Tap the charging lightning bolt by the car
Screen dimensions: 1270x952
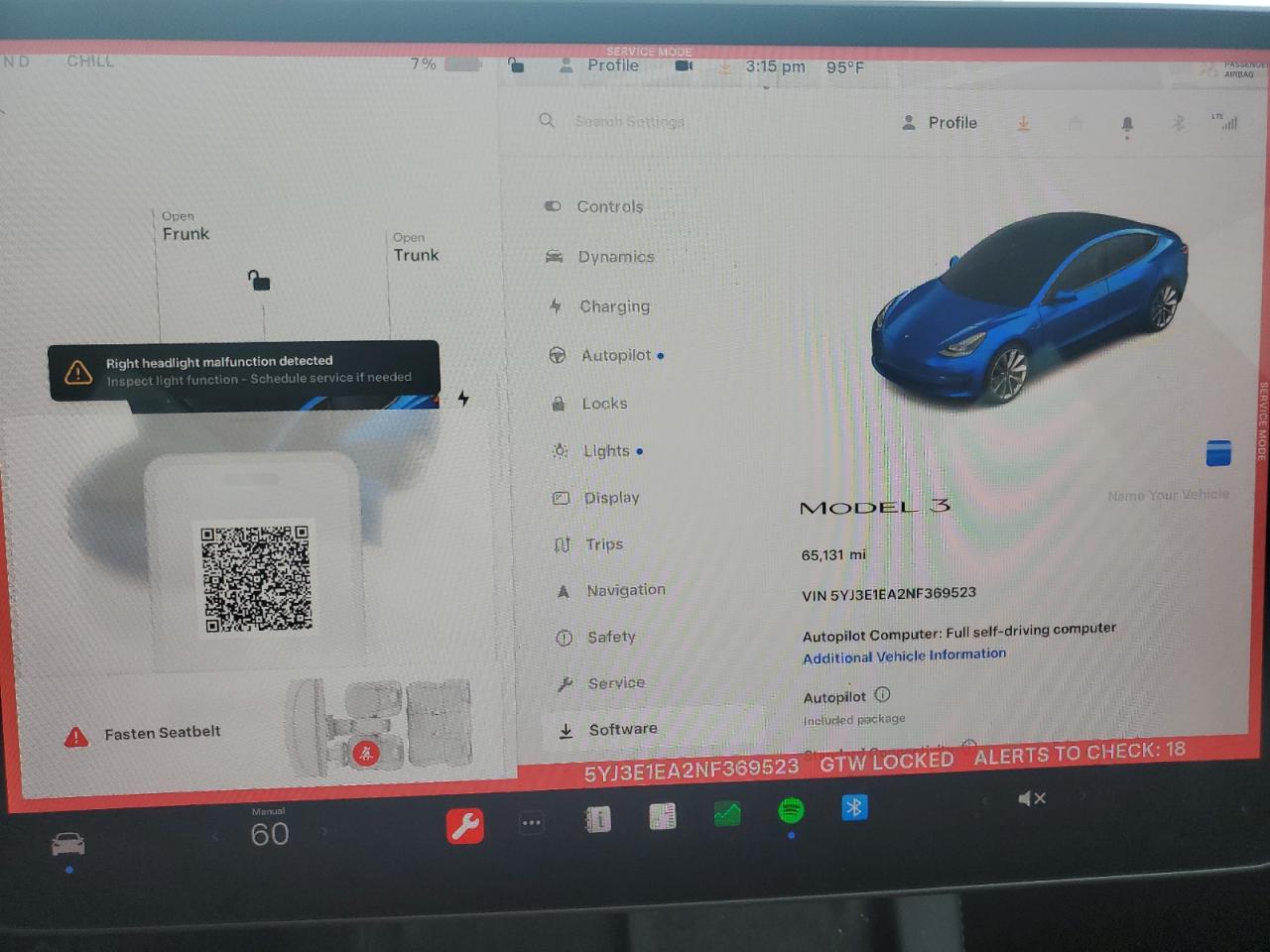(x=463, y=398)
